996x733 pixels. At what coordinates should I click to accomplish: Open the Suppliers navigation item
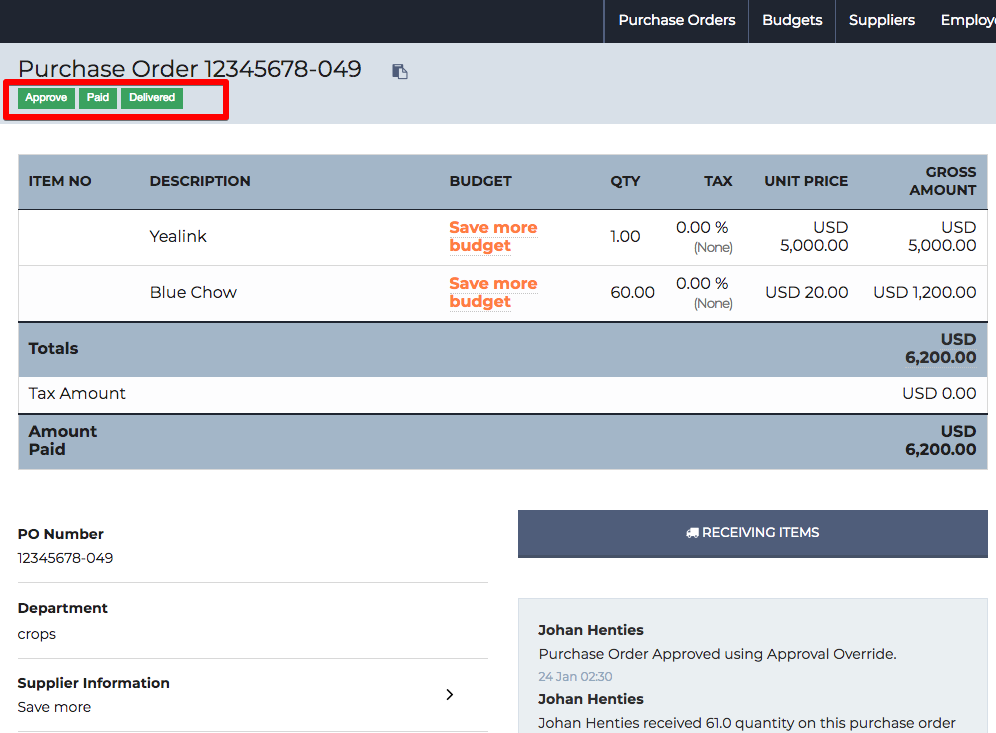[x=882, y=20]
